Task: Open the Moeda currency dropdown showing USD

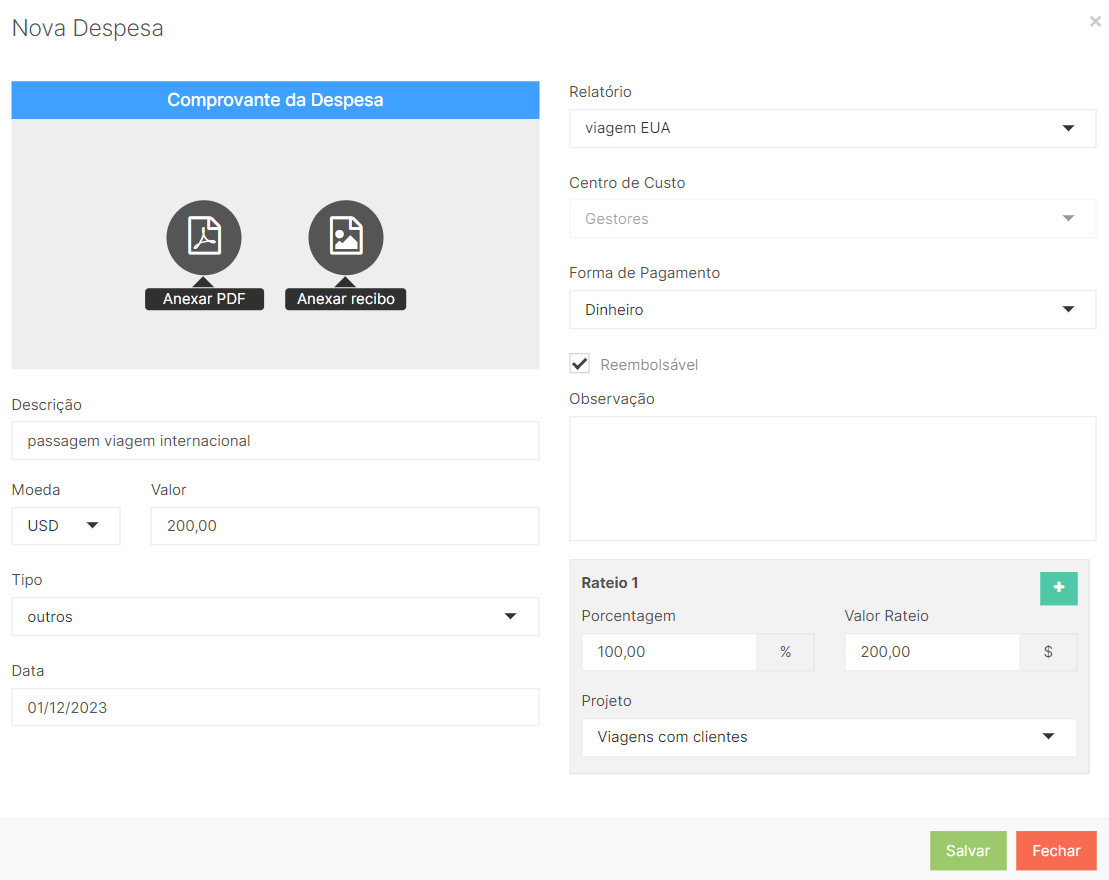Action: tap(66, 526)
